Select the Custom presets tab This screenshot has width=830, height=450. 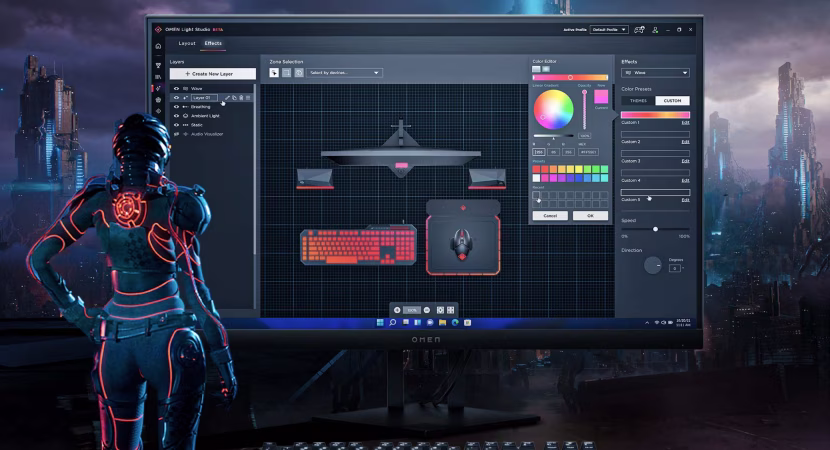[672, 101]
